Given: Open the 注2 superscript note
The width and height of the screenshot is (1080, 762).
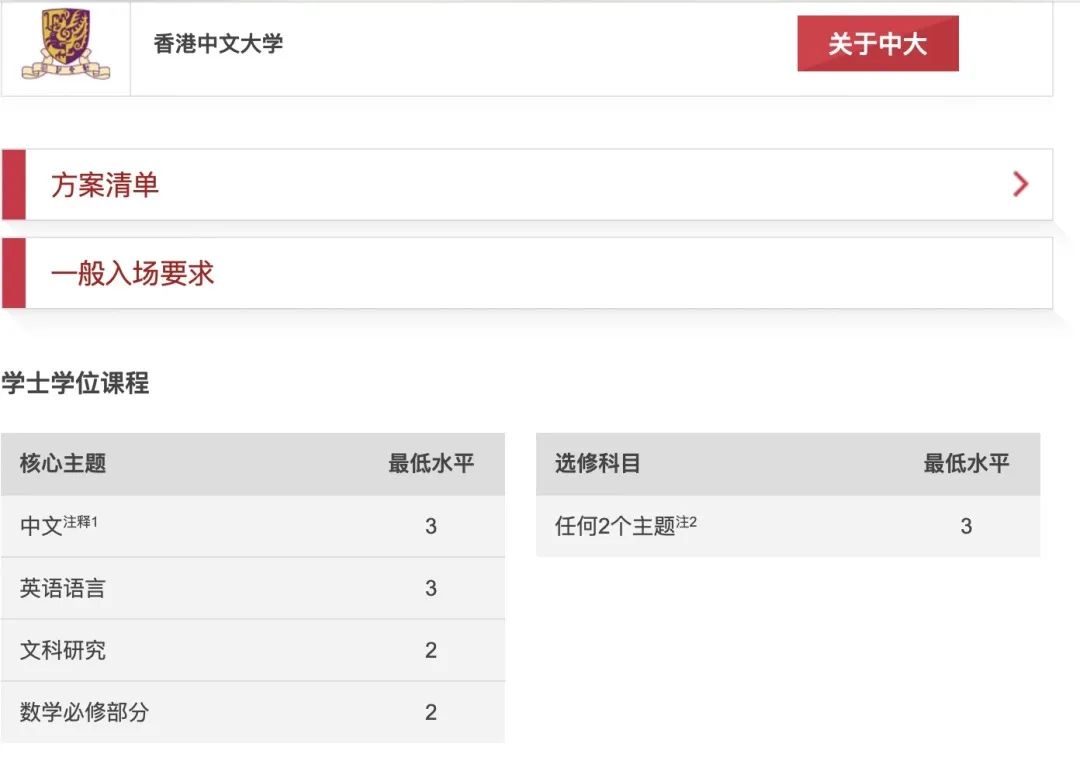Looking at the screenshot, I should 687,522.
